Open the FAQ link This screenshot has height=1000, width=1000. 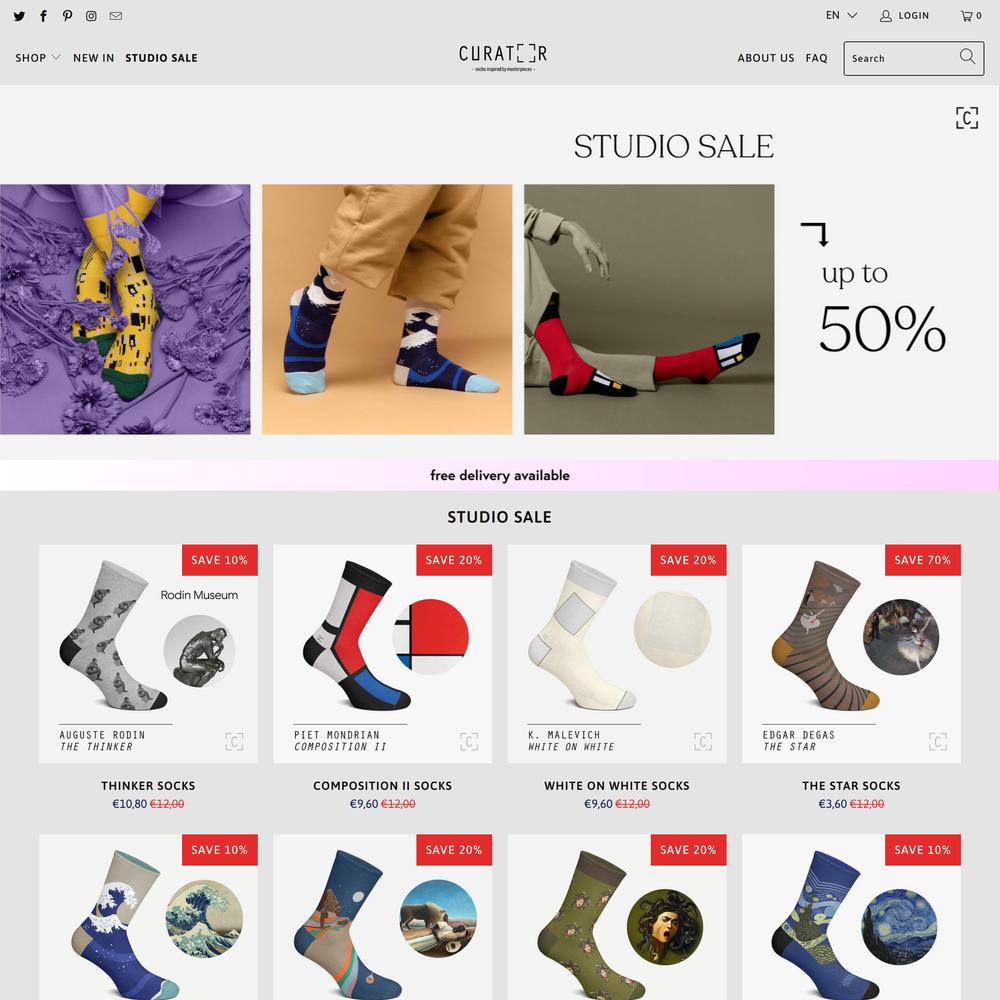(816, 58)
